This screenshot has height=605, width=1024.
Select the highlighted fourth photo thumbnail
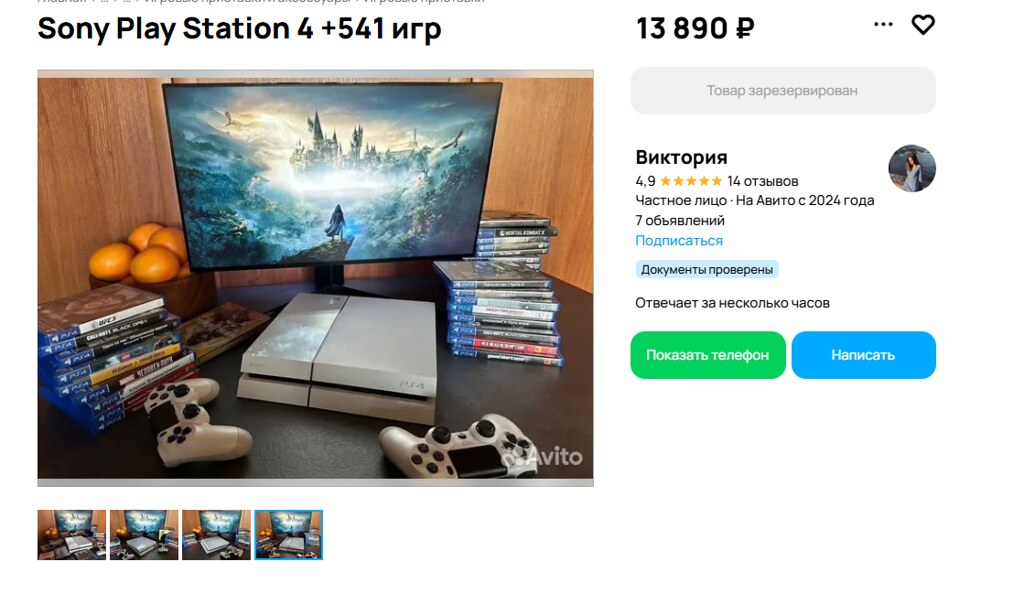point(289,534)
